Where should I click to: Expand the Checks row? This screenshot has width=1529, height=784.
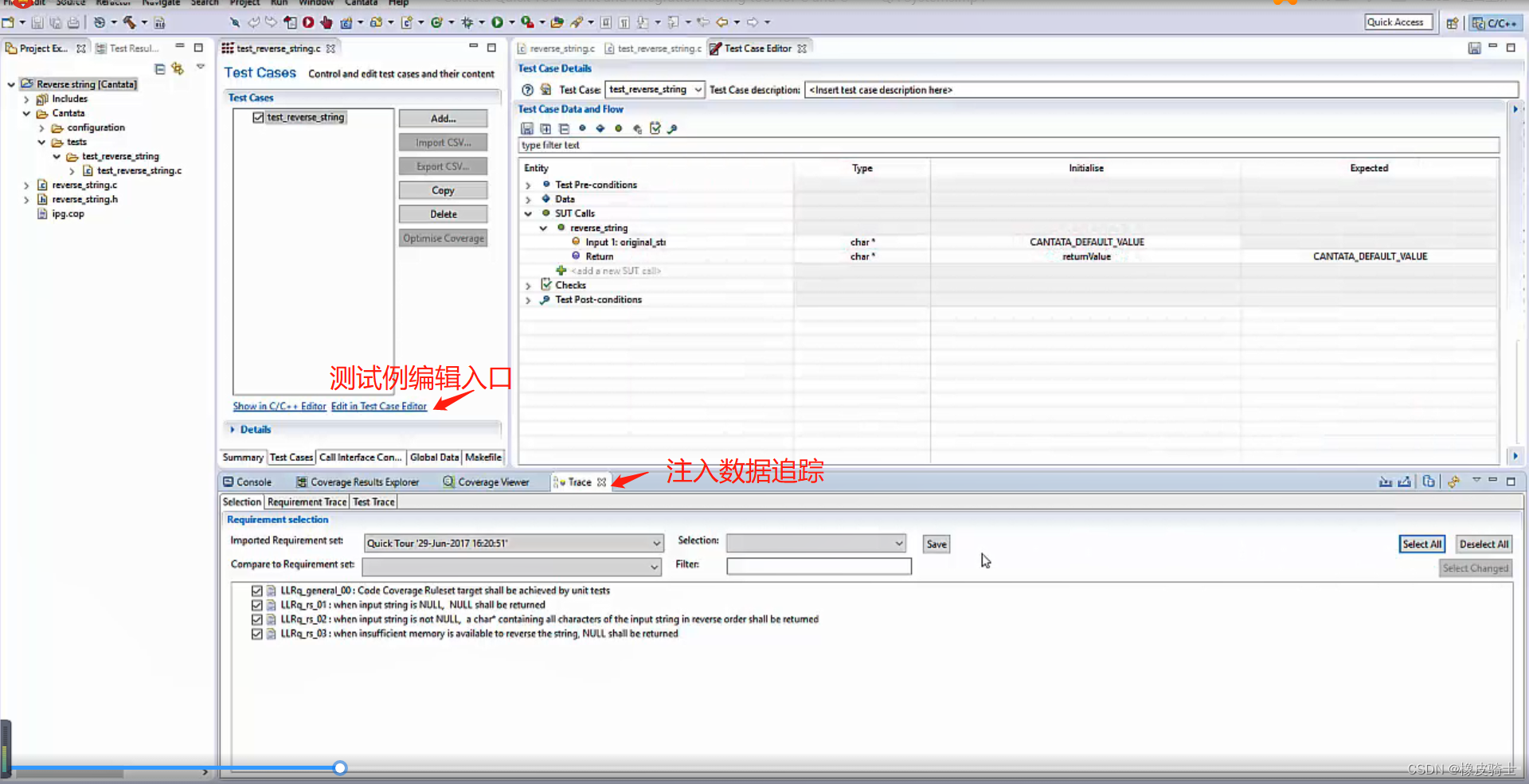tap(528, 286)
